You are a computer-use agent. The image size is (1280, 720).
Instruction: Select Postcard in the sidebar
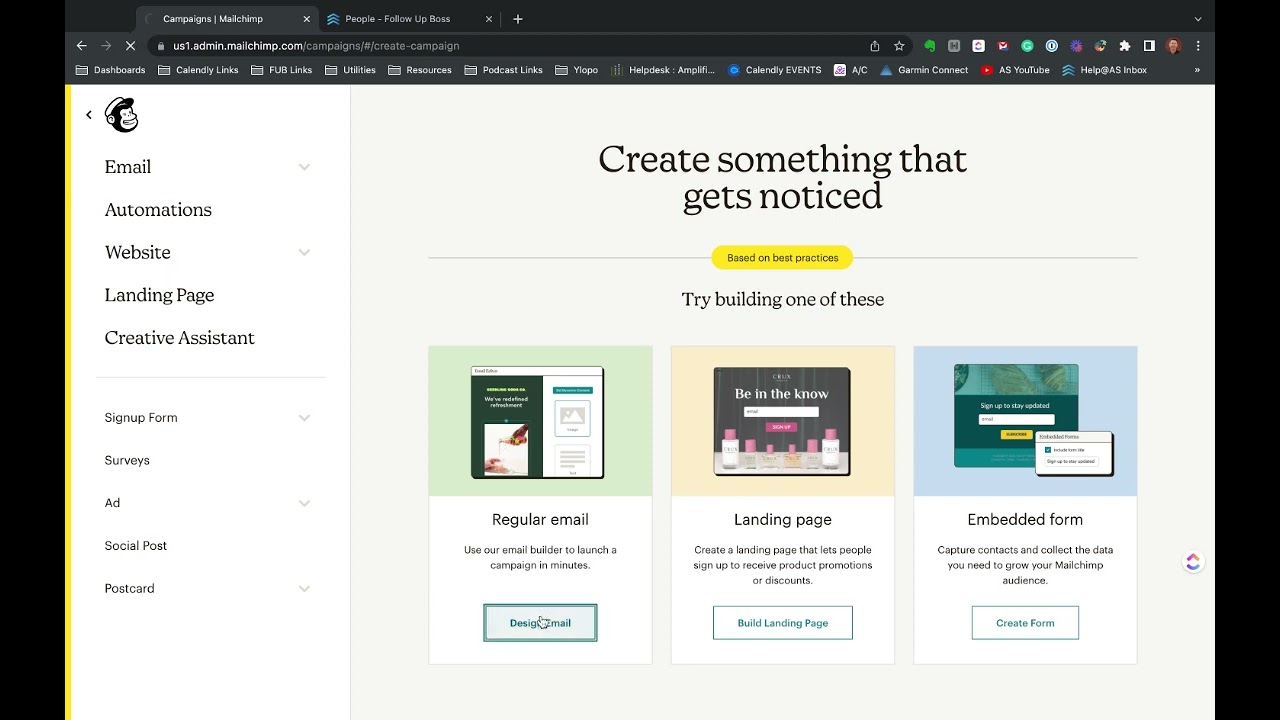coord(129,588)
